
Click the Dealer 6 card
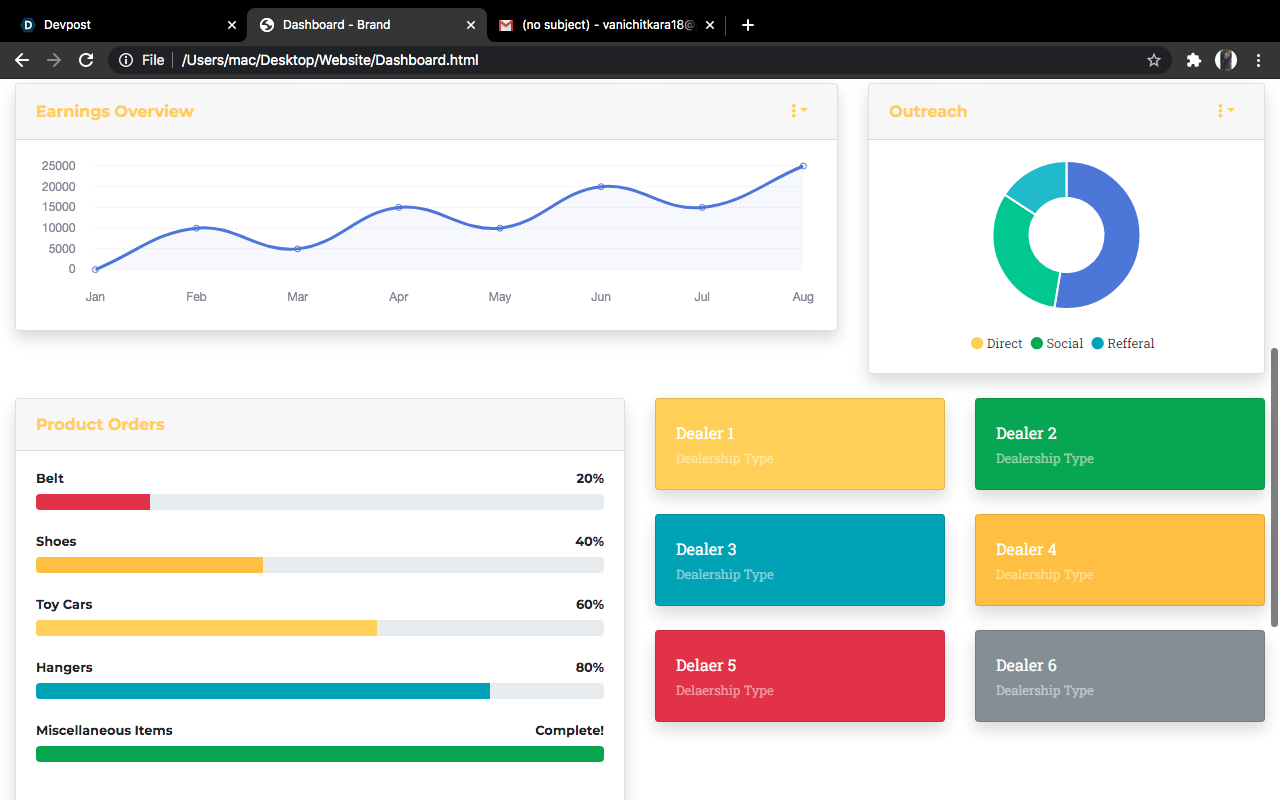click(1119, 675)
